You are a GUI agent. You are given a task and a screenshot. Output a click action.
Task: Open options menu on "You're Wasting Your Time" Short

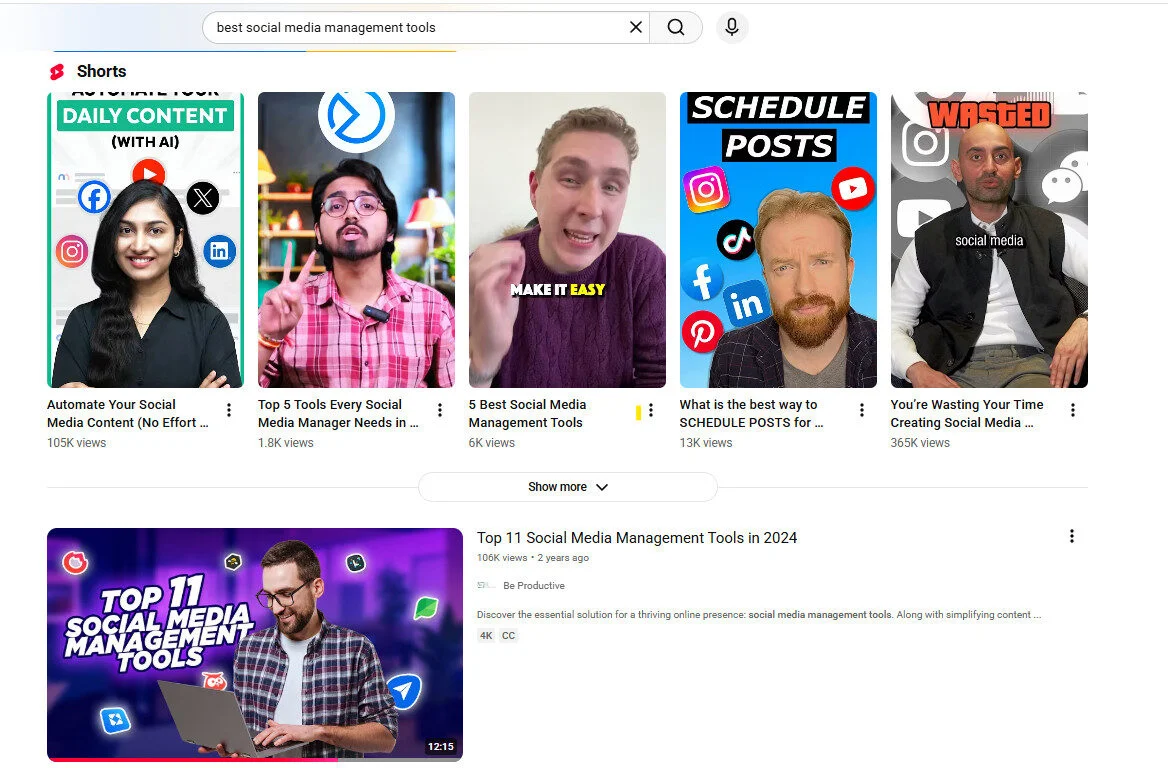(x=1072, y=409)
